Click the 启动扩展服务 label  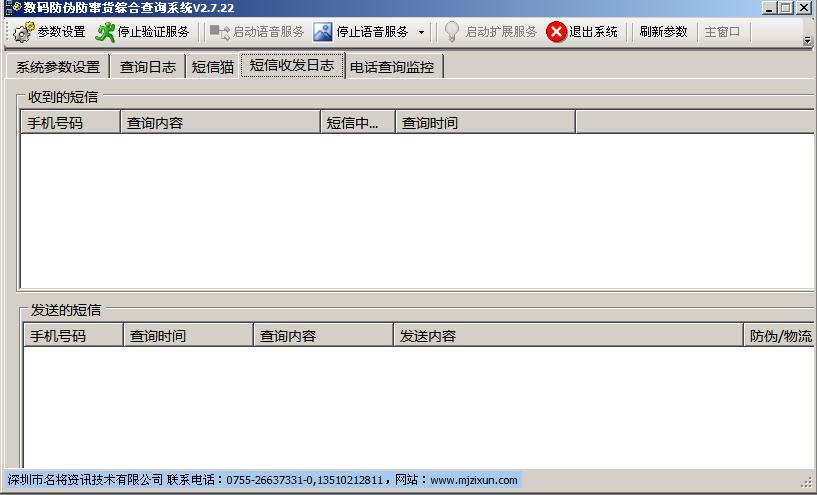click(x=501, y=32)
